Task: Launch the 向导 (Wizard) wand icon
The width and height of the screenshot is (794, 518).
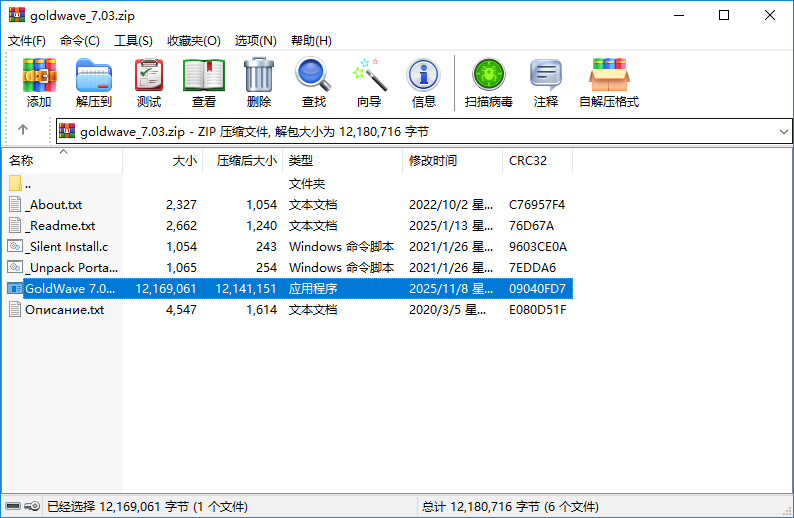Action: (369, 75)
